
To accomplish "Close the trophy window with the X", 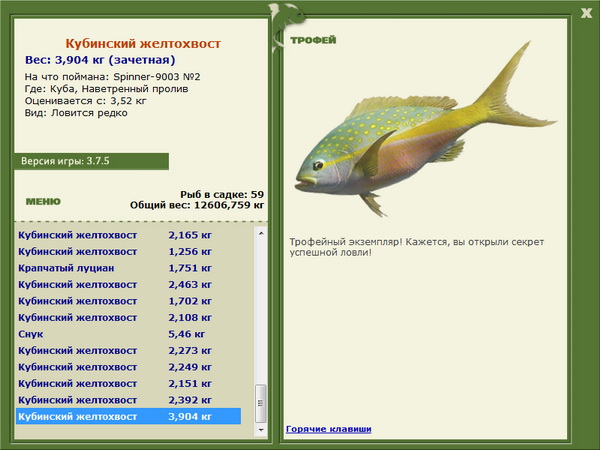I will [585, 13].
